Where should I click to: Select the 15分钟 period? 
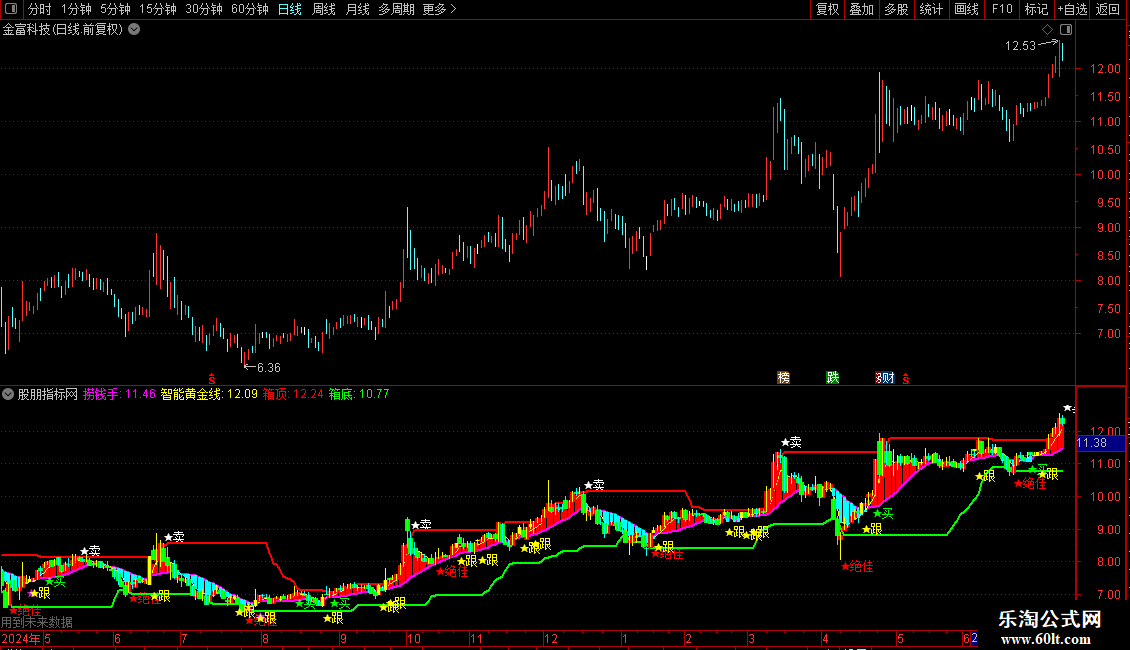coord(158,9)
